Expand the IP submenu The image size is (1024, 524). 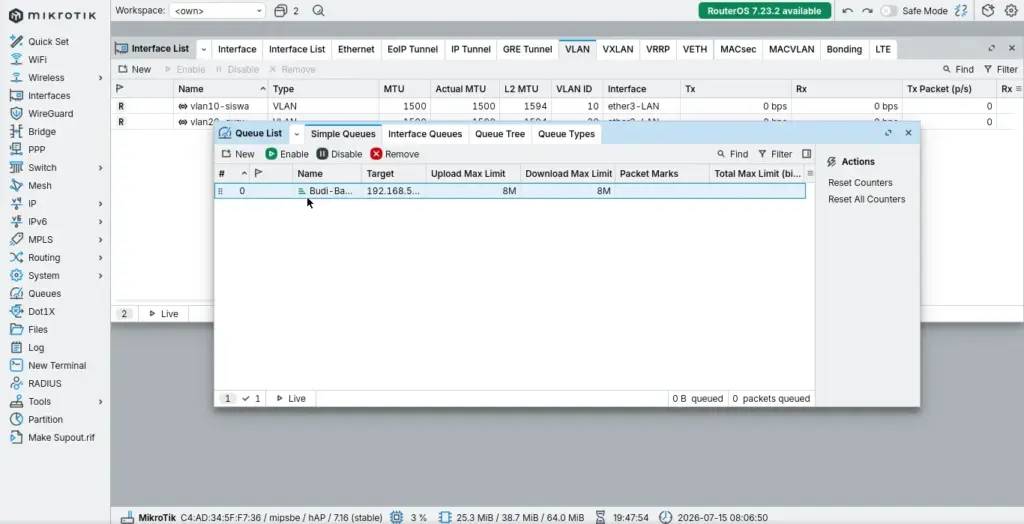click(101, 204)
